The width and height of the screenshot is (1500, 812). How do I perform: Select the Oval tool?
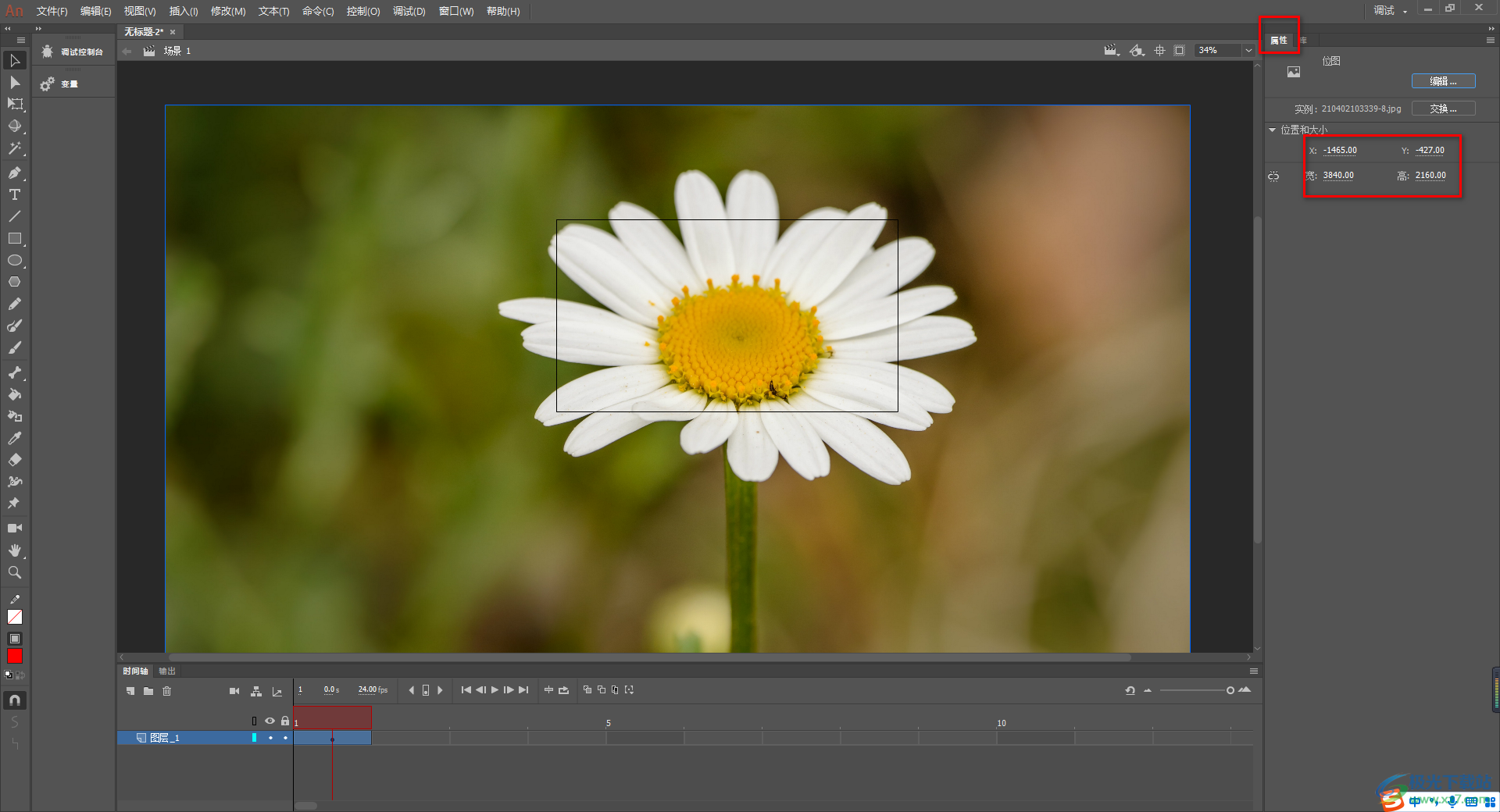click(x=15, y=260)
